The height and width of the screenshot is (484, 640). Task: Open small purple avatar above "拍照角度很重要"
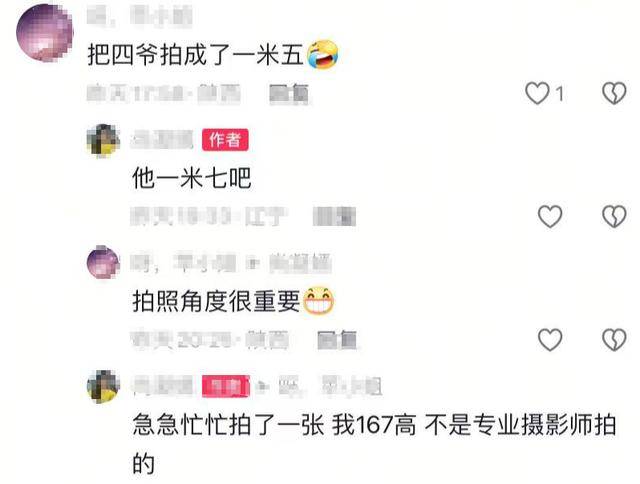(x=103, y=262)
